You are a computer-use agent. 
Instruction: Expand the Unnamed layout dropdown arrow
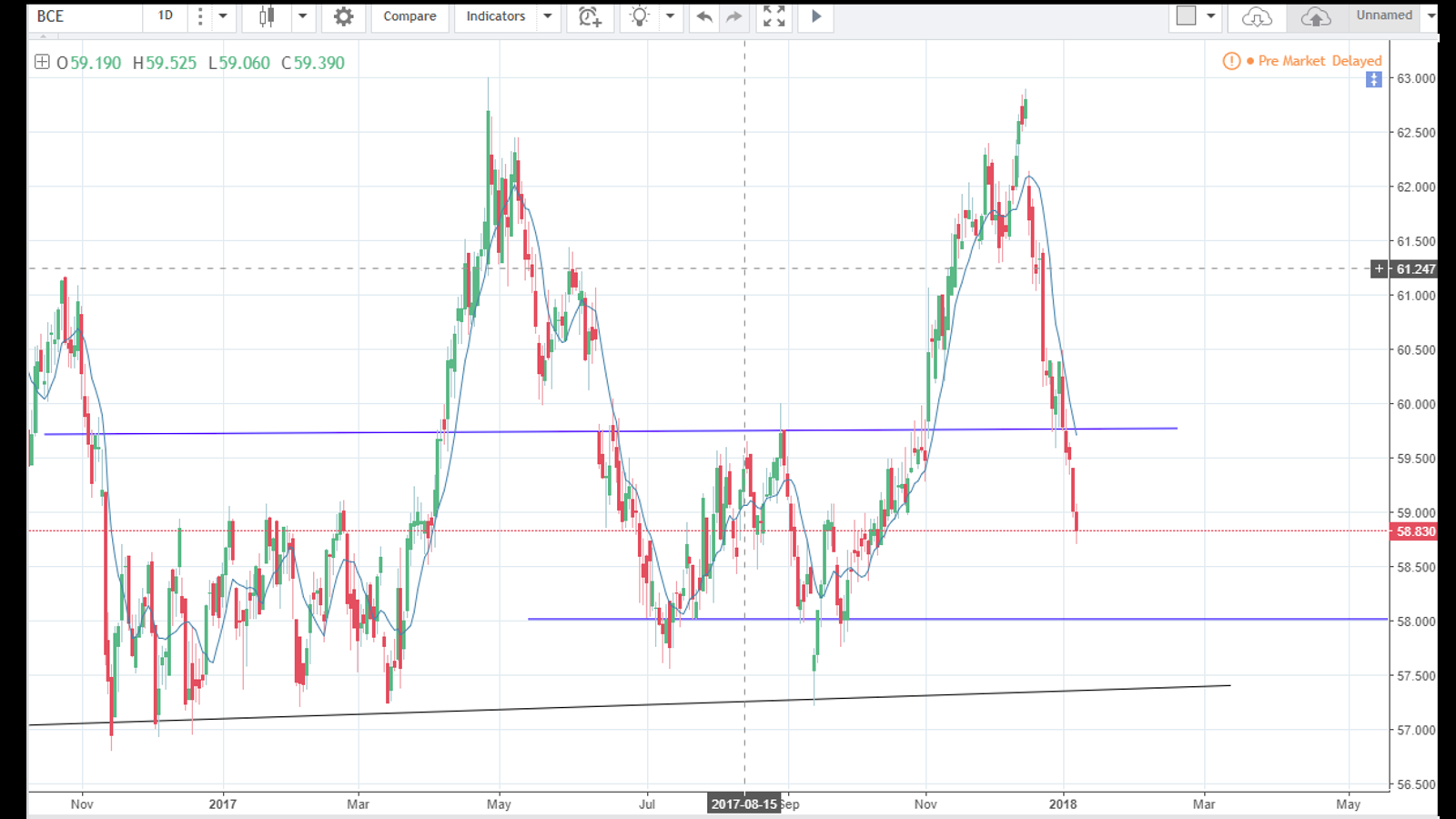[1431, 15]
